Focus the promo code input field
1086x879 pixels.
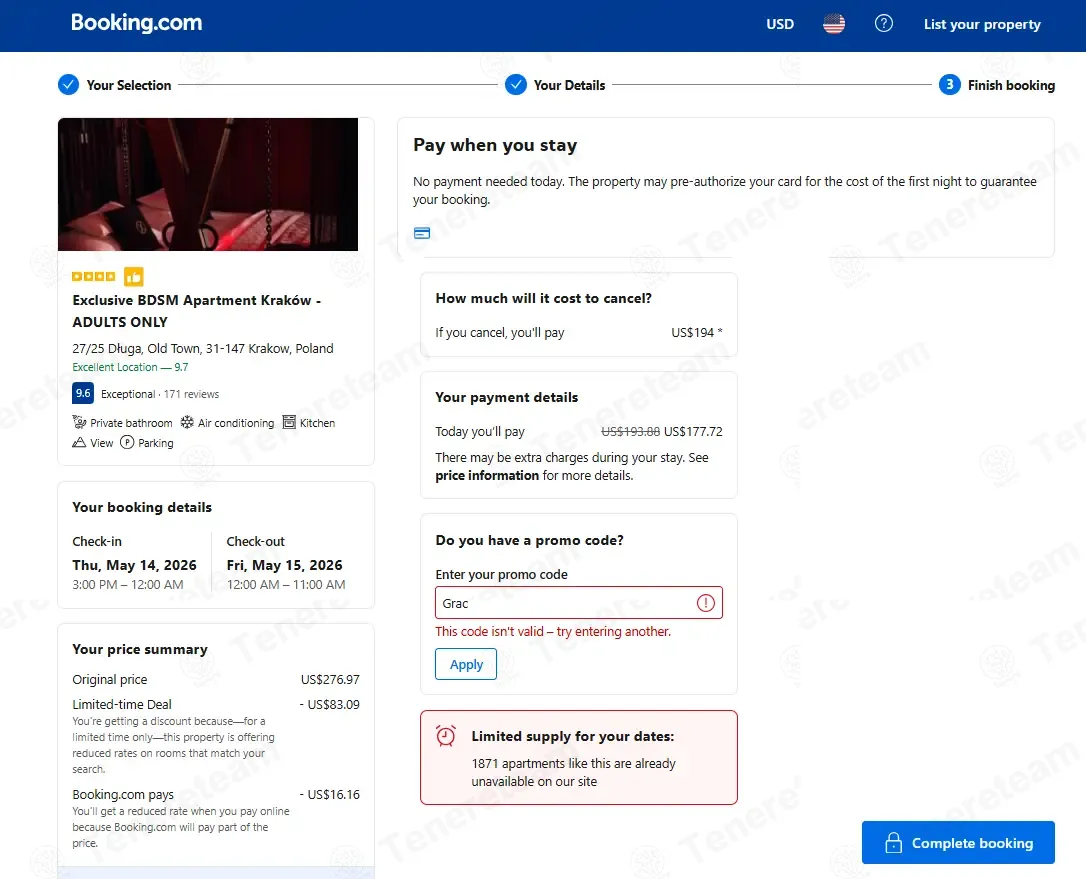[x=578, y=603]
